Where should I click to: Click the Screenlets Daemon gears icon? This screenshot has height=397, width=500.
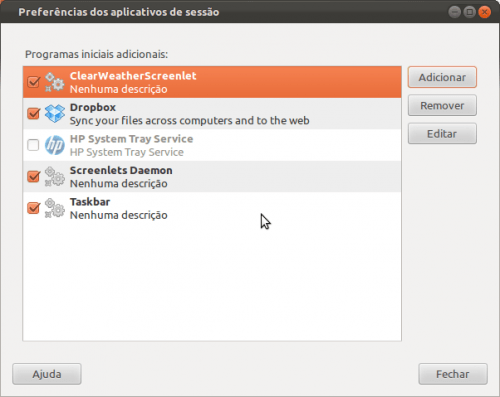(55, 176)
